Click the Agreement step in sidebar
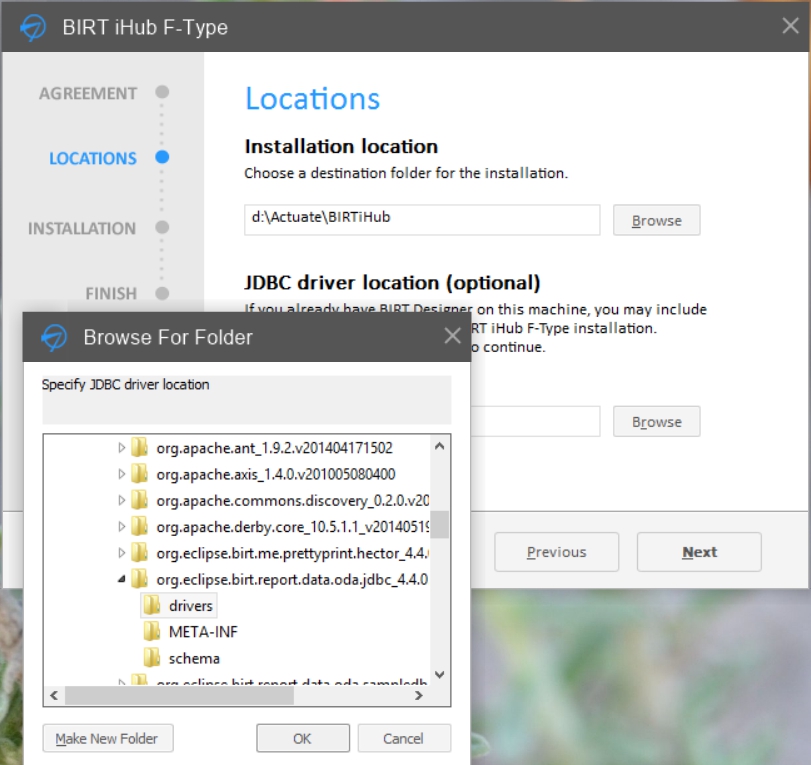This screenshot has height=765, width=811. pyautogui.click(x=88, y=93)
